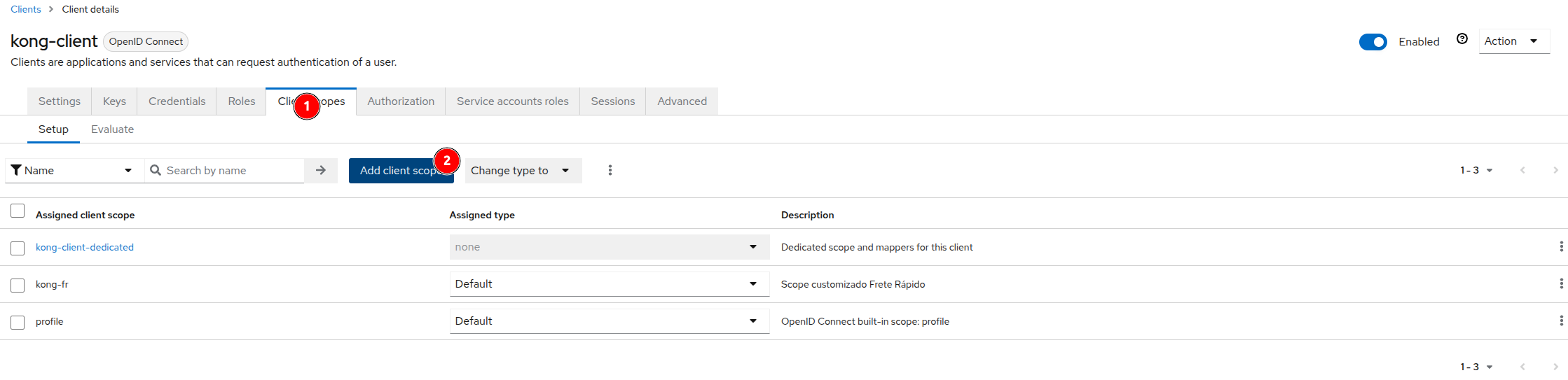Image resolution: width=1568 pixels, height=380 pixels.
Task: Go to previous page in bottom pagination
Action: 1522,367
